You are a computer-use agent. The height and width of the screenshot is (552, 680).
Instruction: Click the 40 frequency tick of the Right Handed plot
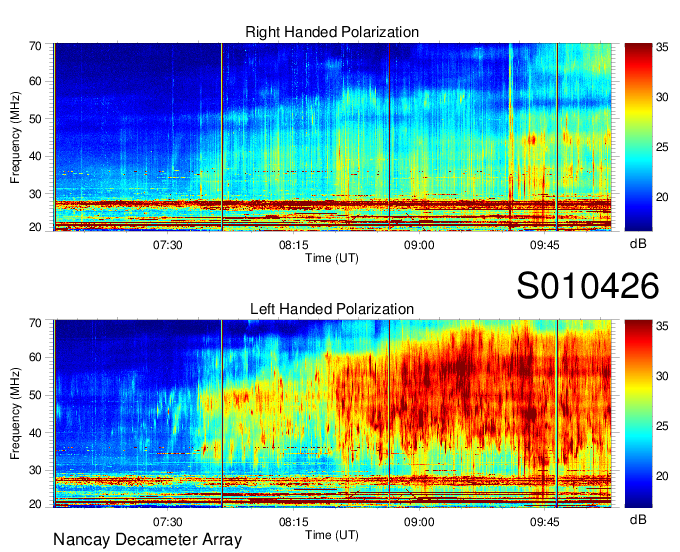click(x=35, y=156)
